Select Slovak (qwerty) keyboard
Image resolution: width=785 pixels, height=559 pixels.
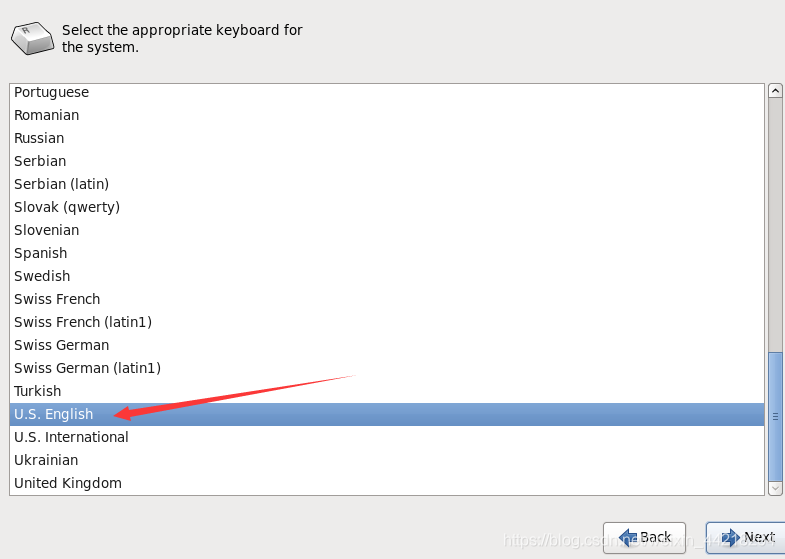[x=67, y=207]
